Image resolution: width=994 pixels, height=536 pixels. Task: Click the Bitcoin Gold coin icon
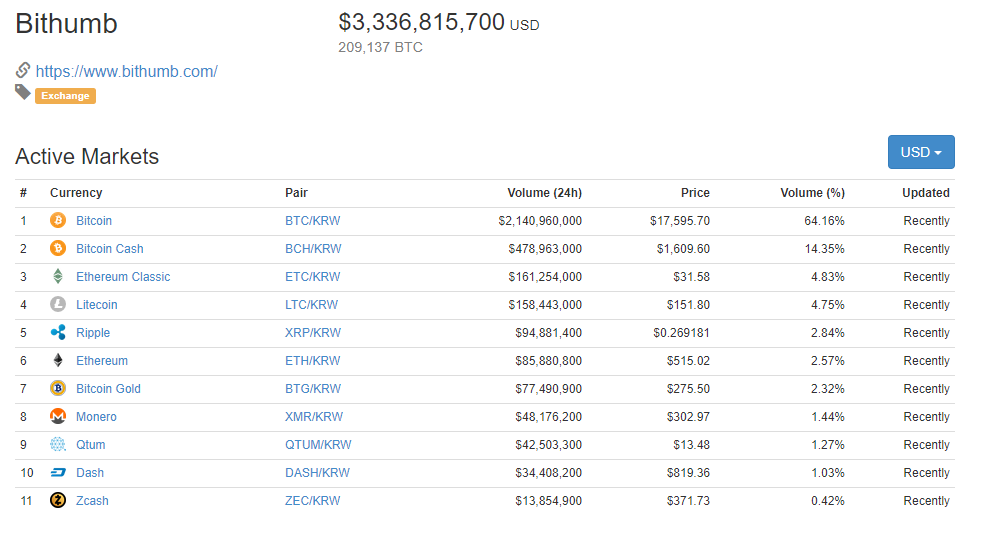(x=58, y=389)
